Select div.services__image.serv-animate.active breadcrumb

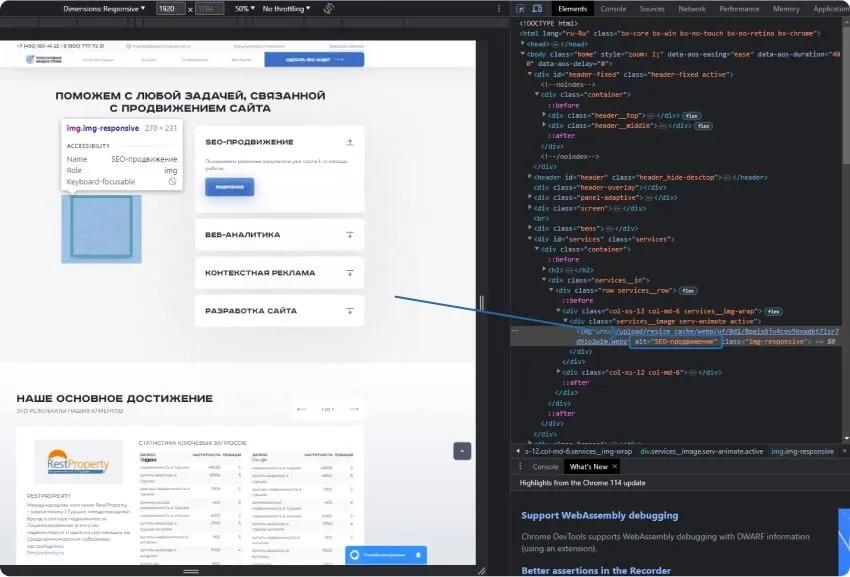coord(701,451)
